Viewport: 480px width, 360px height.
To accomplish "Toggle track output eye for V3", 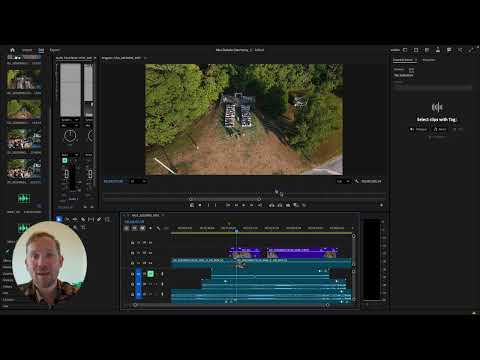I will [x=150, y=243].
